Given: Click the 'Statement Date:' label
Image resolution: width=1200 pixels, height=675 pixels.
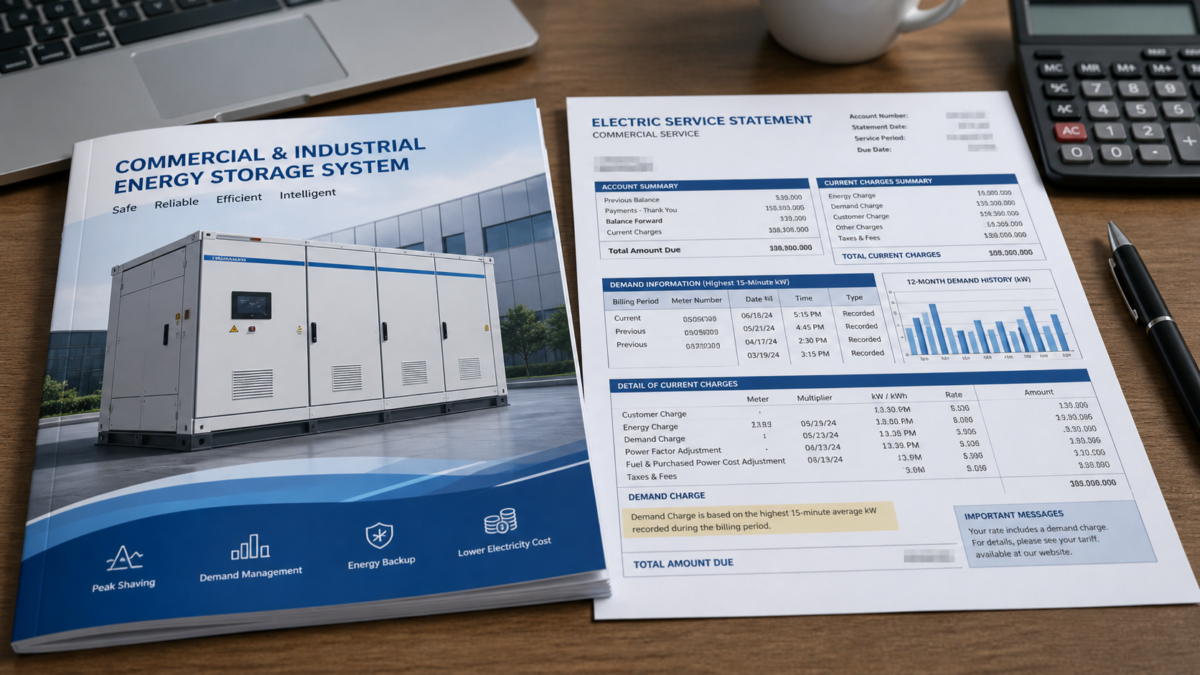Looking at the screenshot, I should [x=879, y=127].
